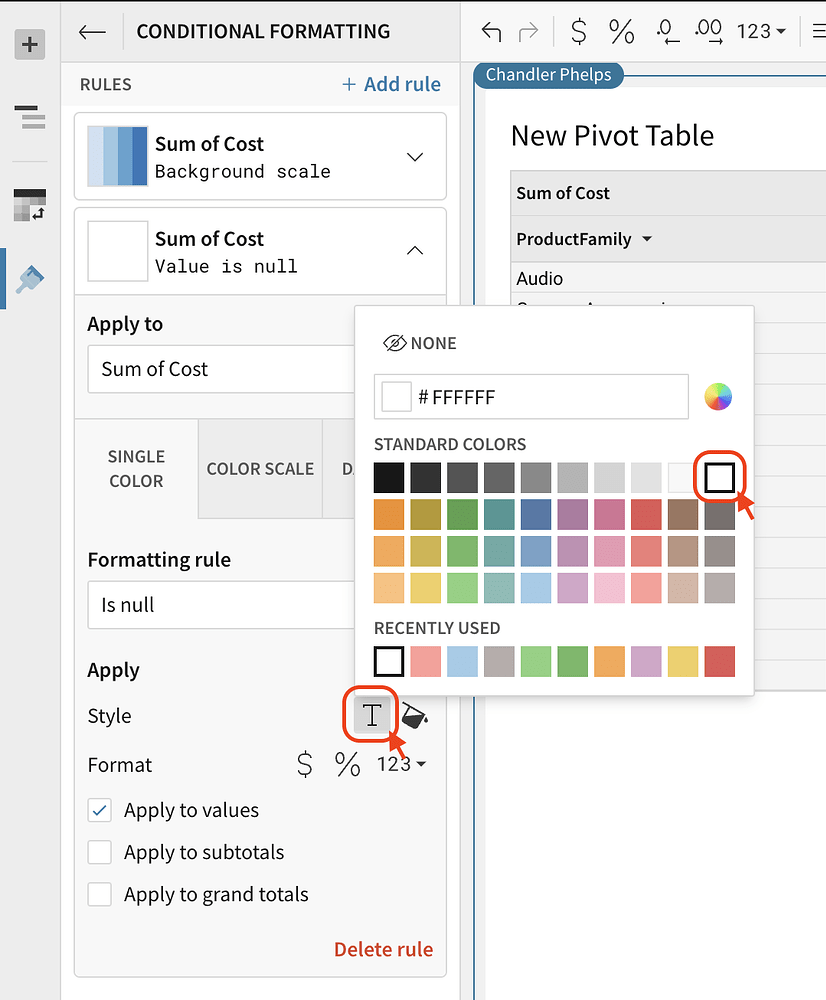The width and height of the screenshot is (826, 1000).
Task: Select the Single Color tab
Action: pyautogui.click(x=136, y=468)
